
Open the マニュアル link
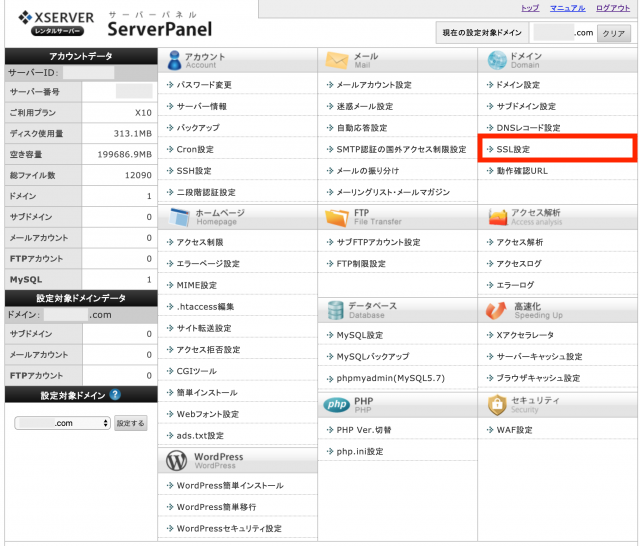click(568, 8)
